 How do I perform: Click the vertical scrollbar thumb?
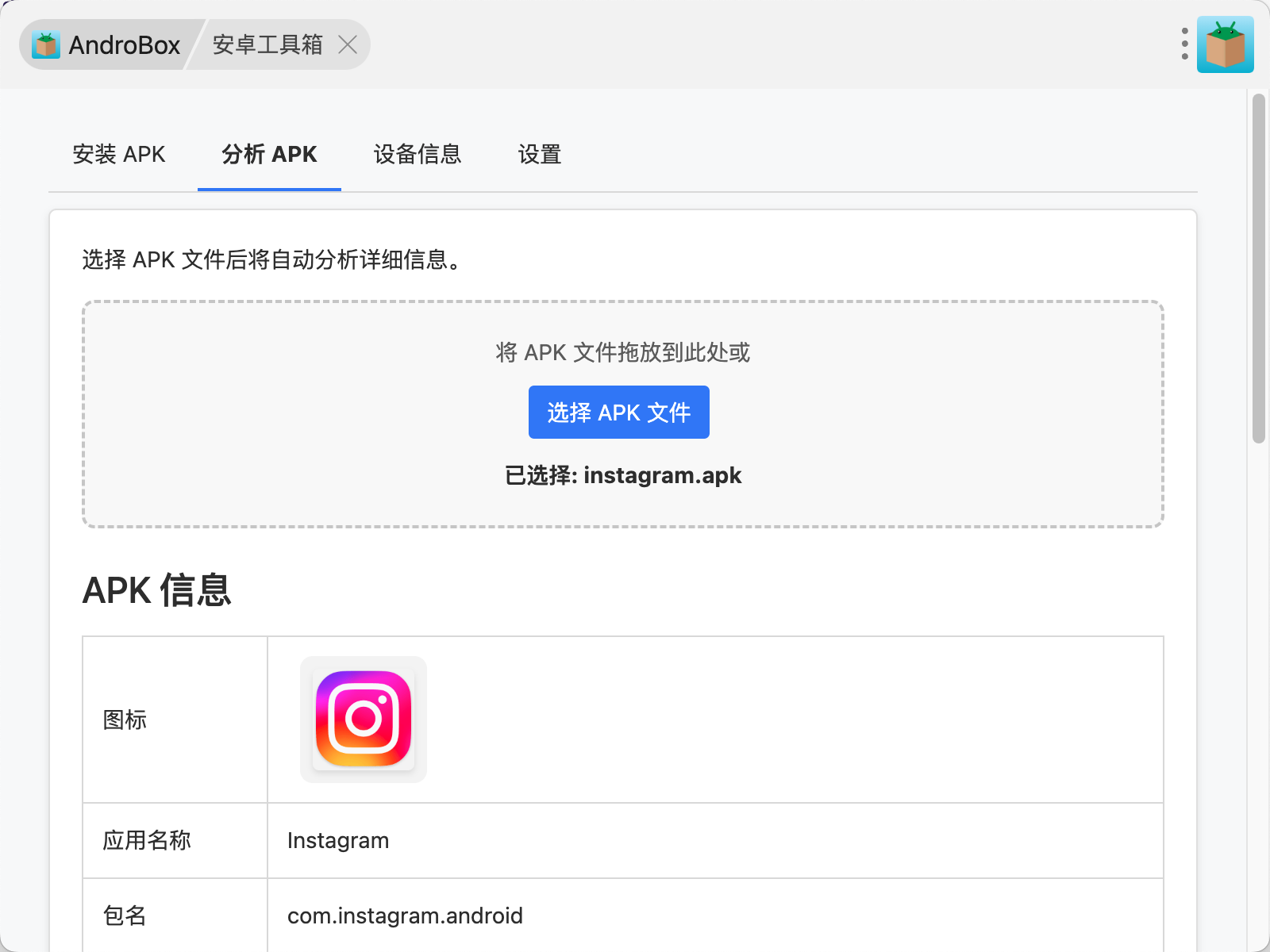[1259, 268]
